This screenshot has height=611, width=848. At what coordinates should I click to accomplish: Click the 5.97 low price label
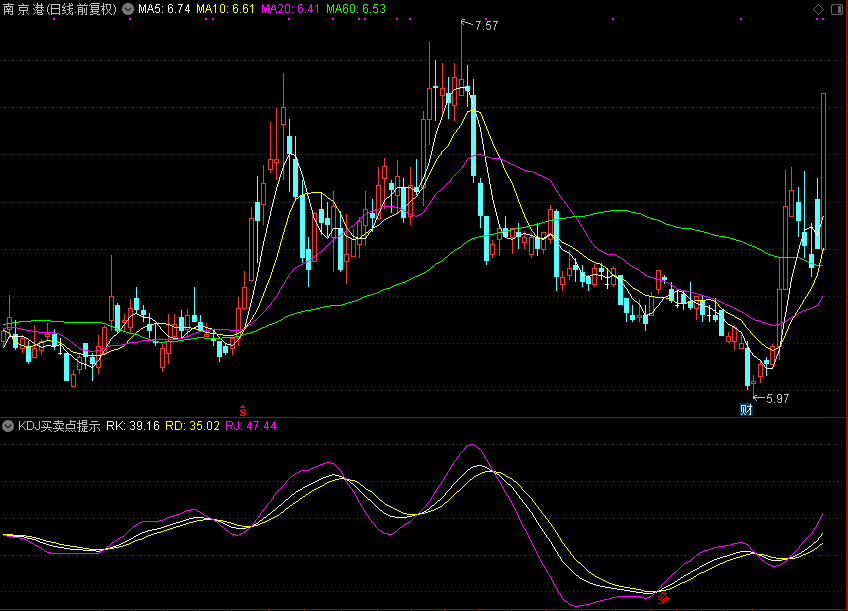tap(778, 399)
